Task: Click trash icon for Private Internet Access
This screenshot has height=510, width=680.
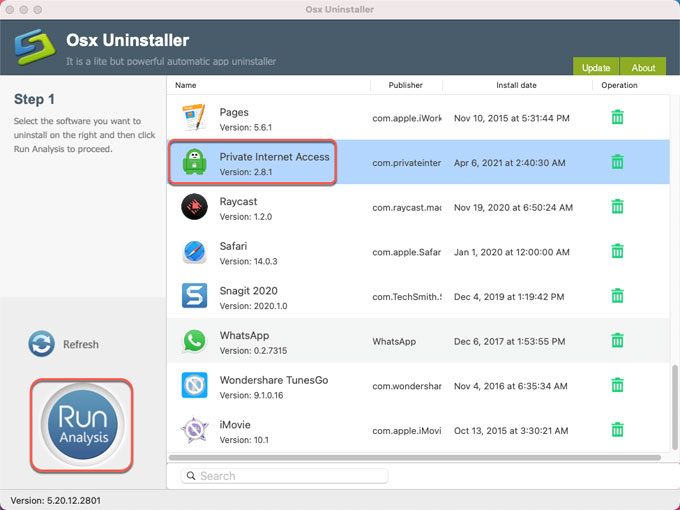Action: [618, 162]
